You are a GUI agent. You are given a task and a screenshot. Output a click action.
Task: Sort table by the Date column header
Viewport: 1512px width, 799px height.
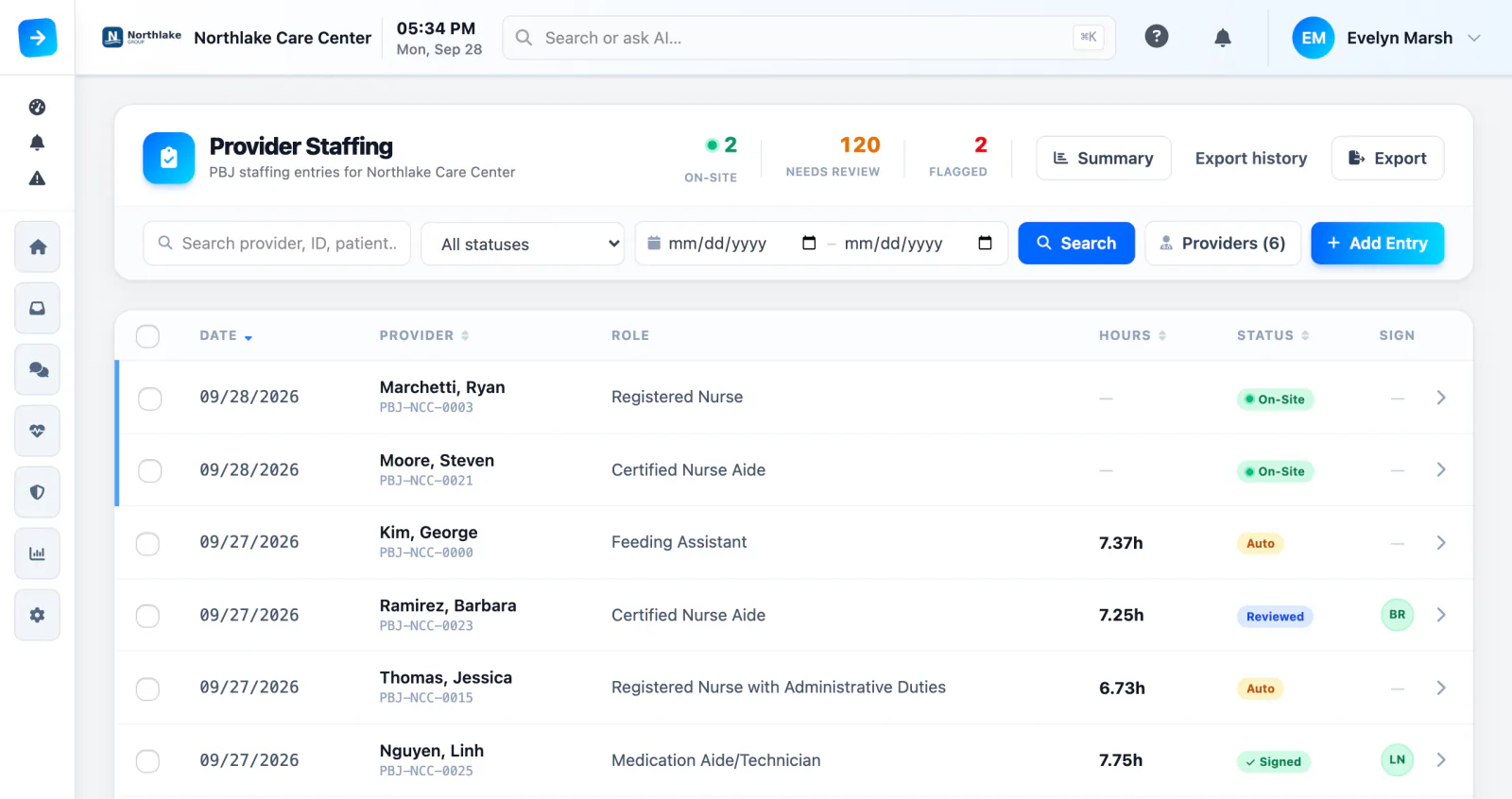[x=226, y=335]
